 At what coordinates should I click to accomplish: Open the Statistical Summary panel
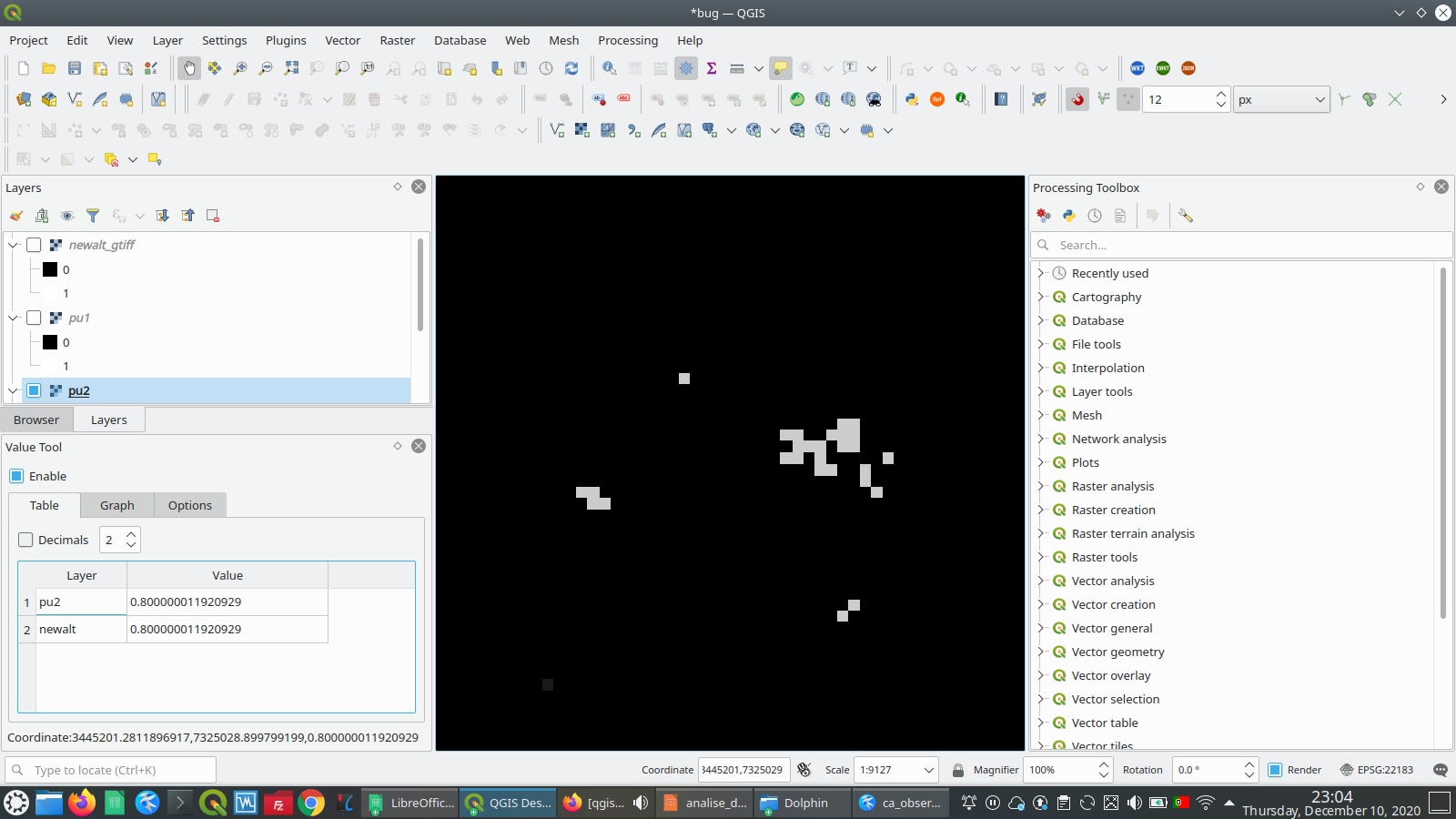(x=712, y=68)
